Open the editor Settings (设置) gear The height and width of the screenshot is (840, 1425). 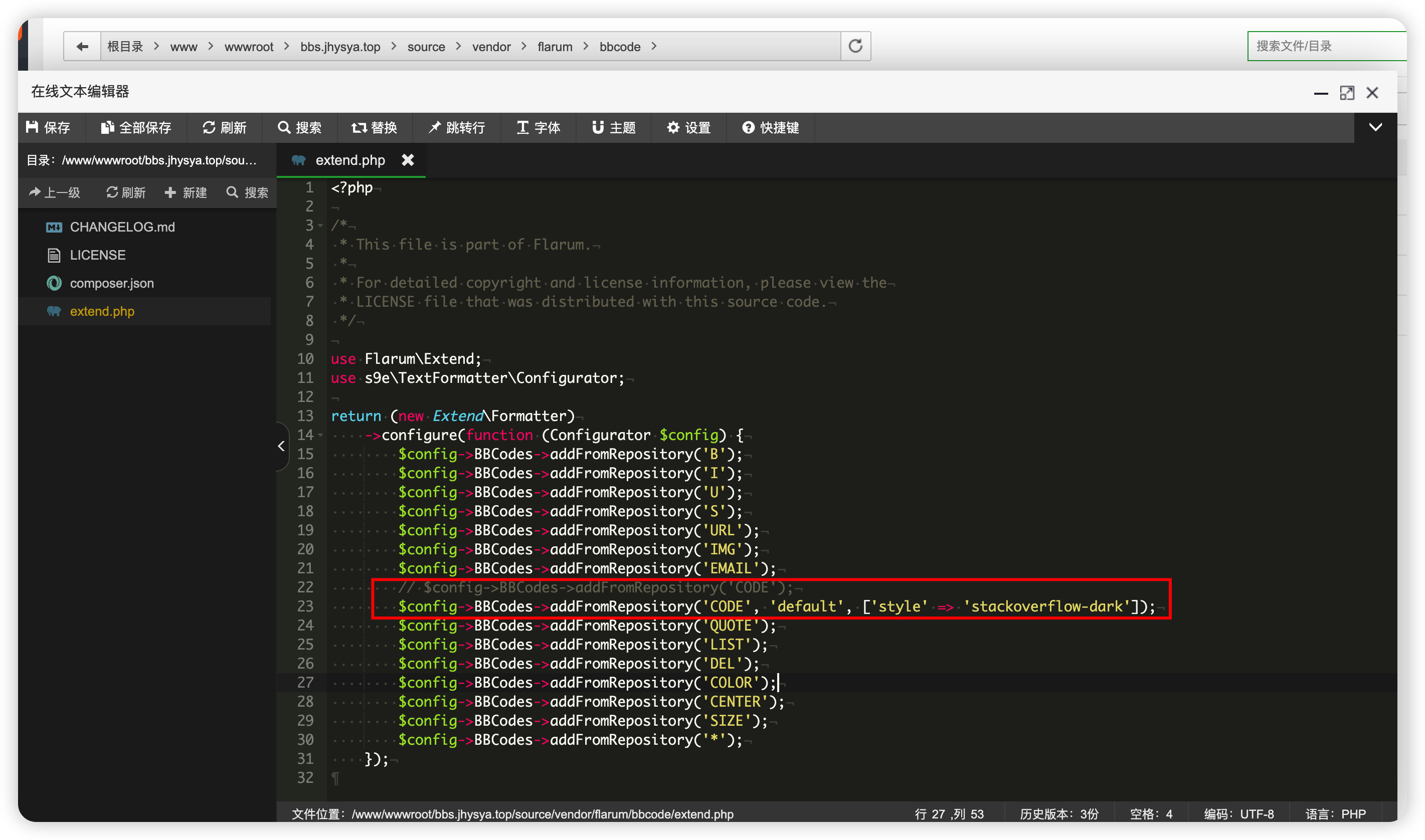(673, 127)
